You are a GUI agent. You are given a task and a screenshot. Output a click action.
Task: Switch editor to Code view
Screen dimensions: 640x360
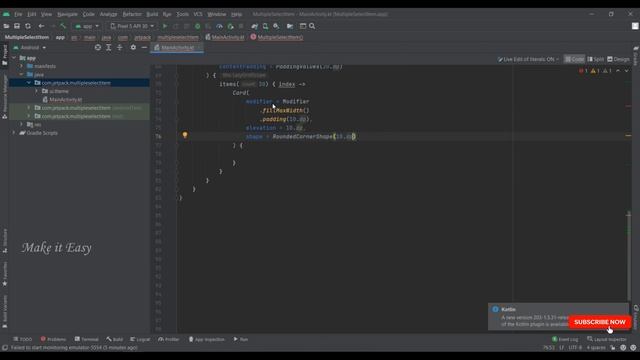(x=574, y=59)
